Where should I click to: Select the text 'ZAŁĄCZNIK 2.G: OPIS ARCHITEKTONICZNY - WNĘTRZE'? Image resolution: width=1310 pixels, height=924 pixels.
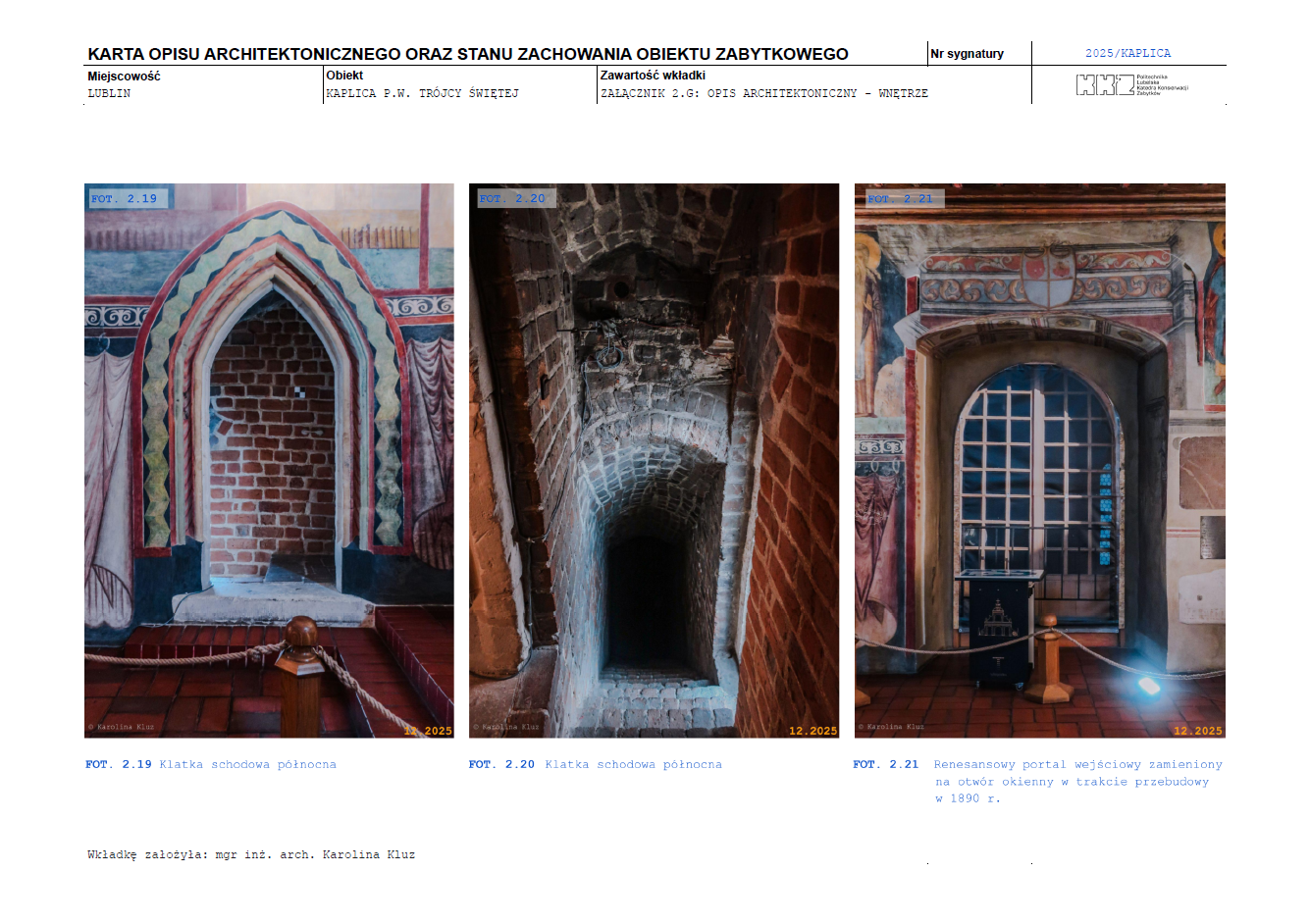(x=763, y=93)
